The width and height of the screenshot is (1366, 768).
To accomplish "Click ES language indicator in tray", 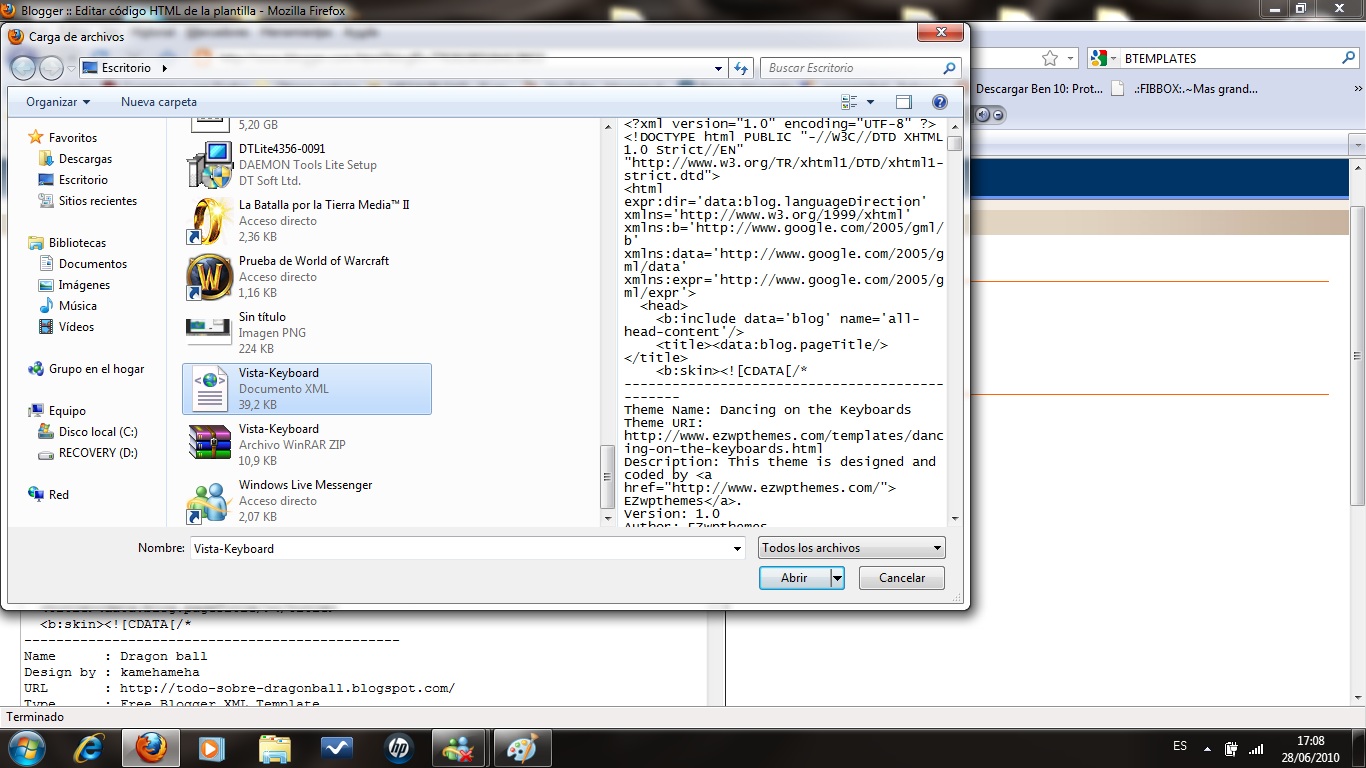I will (1180, 747).
